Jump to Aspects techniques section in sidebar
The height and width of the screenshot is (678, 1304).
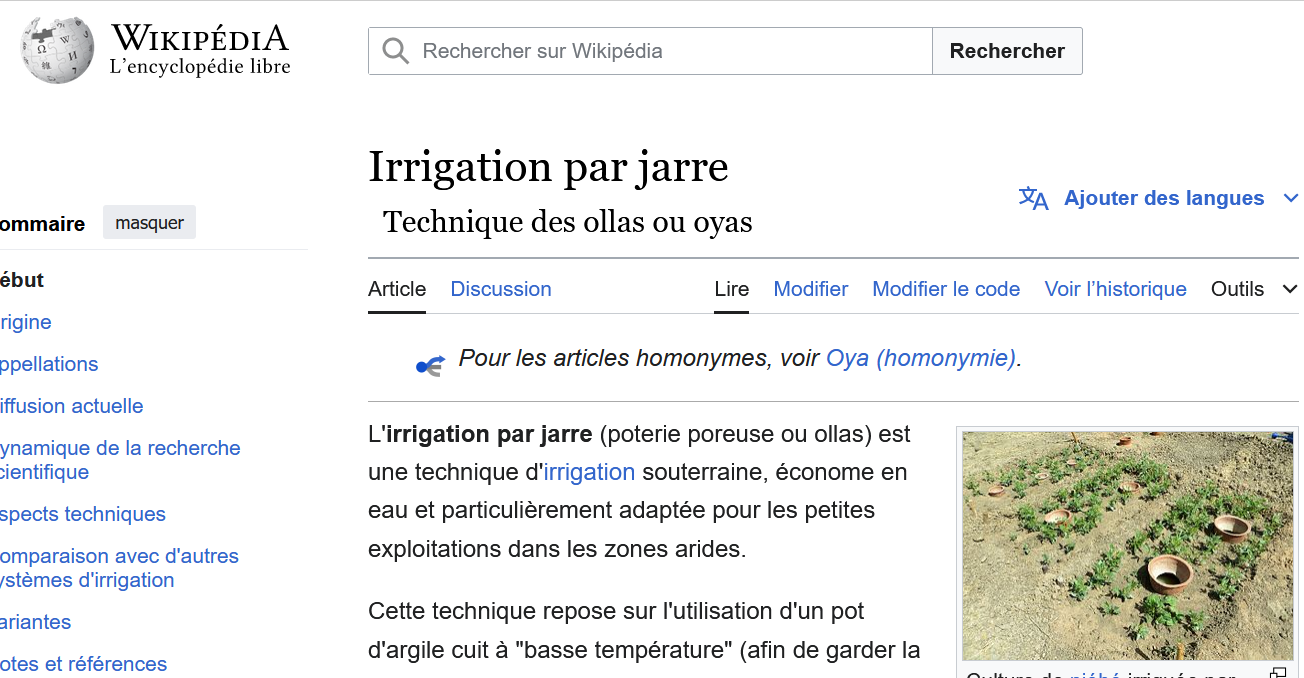[x=83, y=514]
